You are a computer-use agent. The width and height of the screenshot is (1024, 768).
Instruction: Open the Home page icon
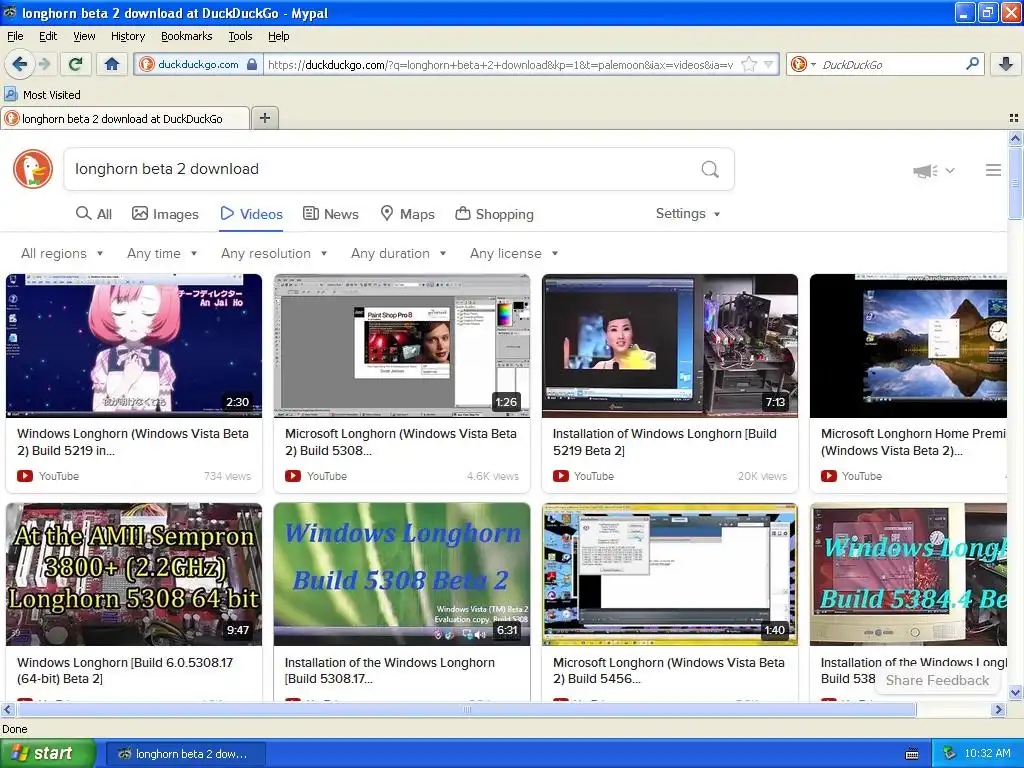coord(112,64)
